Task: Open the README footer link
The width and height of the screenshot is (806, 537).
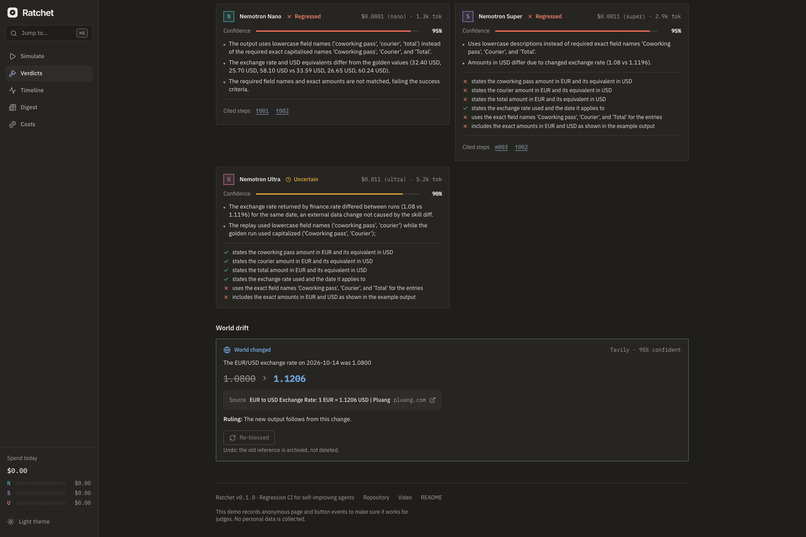Action: point(431,497)
